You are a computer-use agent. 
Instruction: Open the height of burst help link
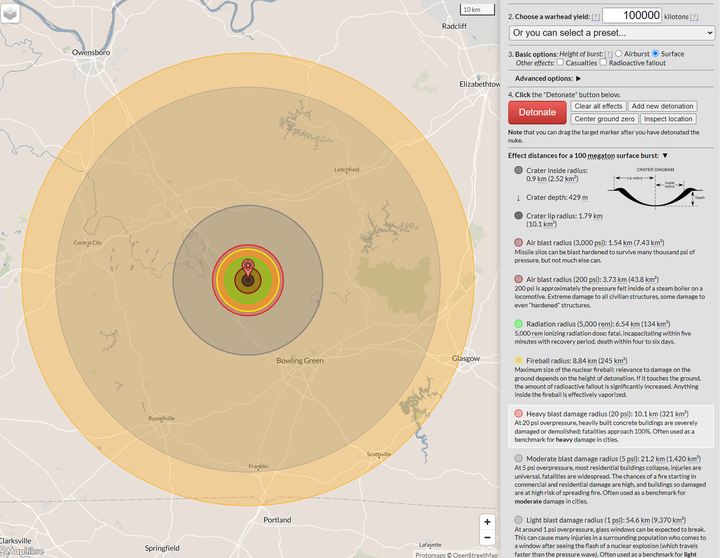tap(608, 54)
